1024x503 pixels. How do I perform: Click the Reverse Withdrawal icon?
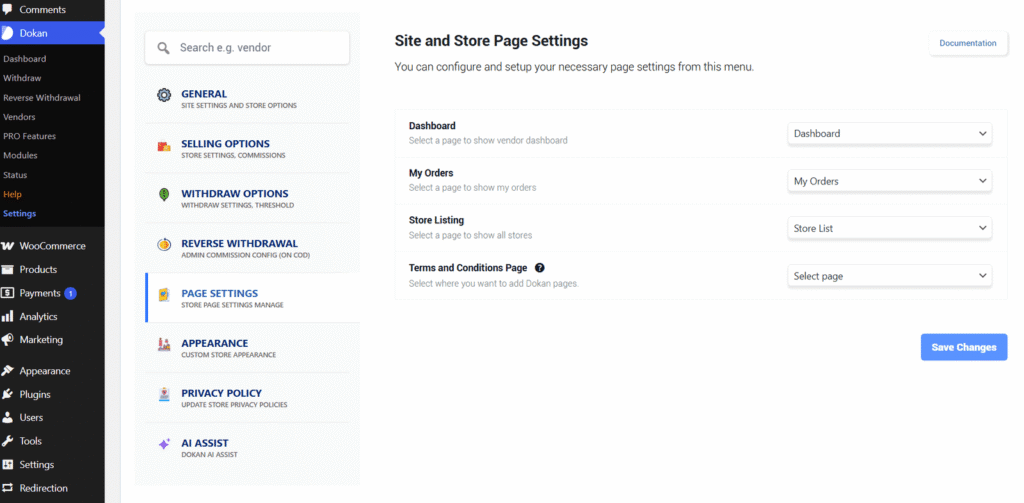[x=164, y=245]
